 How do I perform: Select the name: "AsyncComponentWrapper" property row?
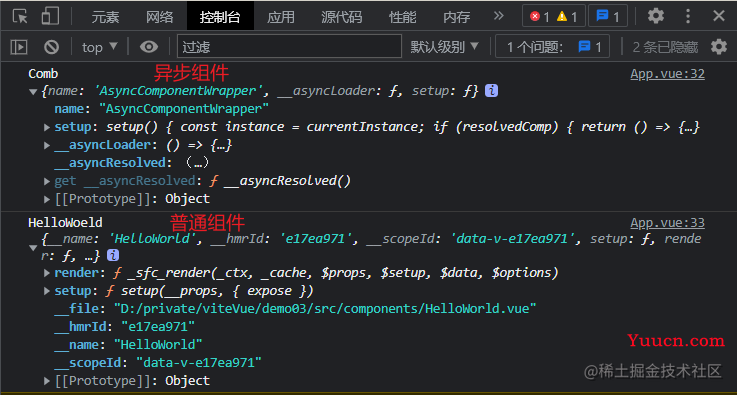tap(162, 109)
